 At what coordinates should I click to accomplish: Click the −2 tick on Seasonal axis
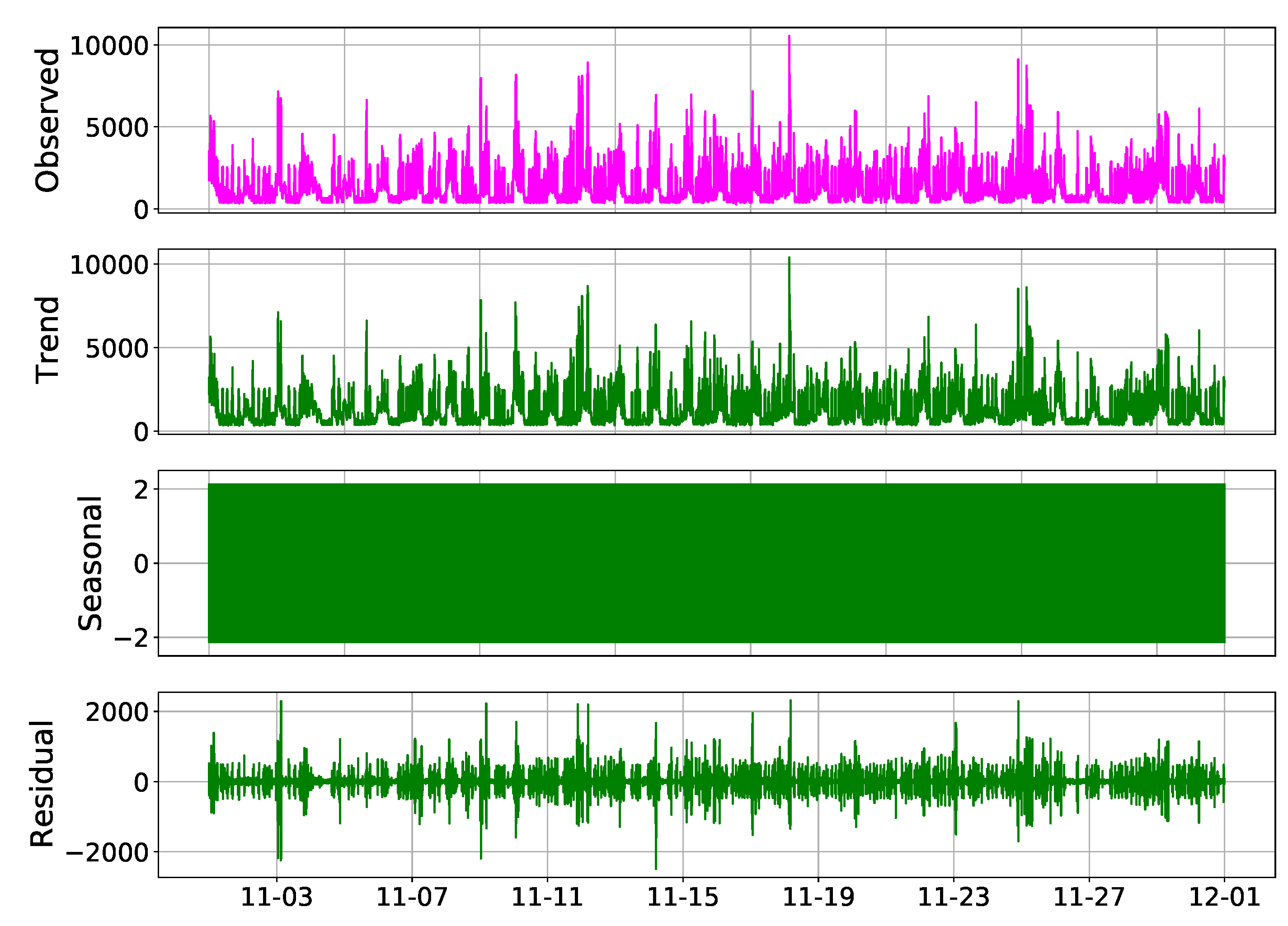click(131, 637)
